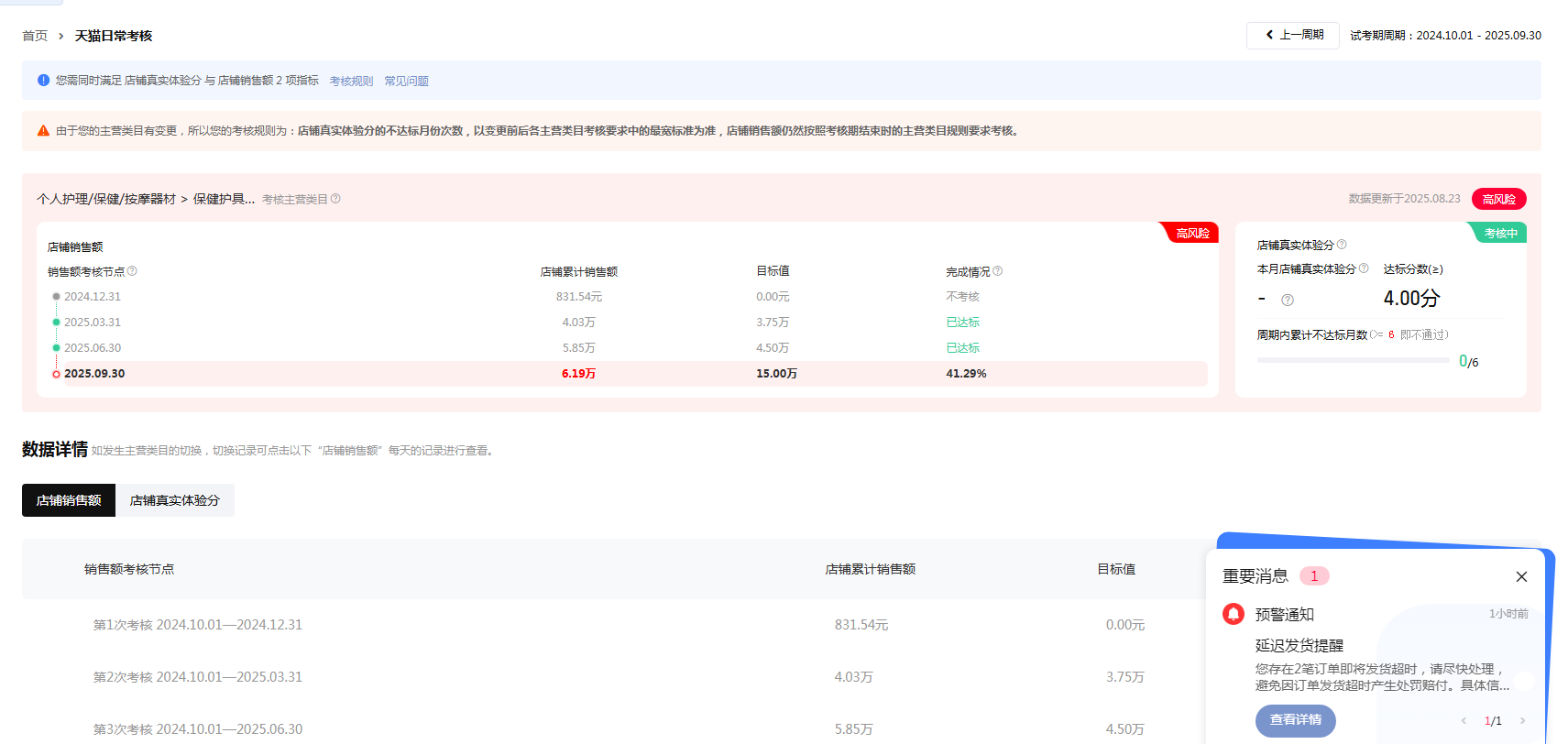Open 查看详情 in the alert popup
1568x744 pixels.
[1295, 720]
